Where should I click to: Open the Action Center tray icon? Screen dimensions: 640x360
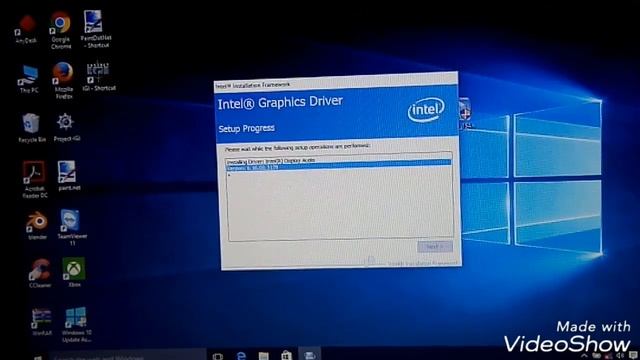[x=634, y=356]
